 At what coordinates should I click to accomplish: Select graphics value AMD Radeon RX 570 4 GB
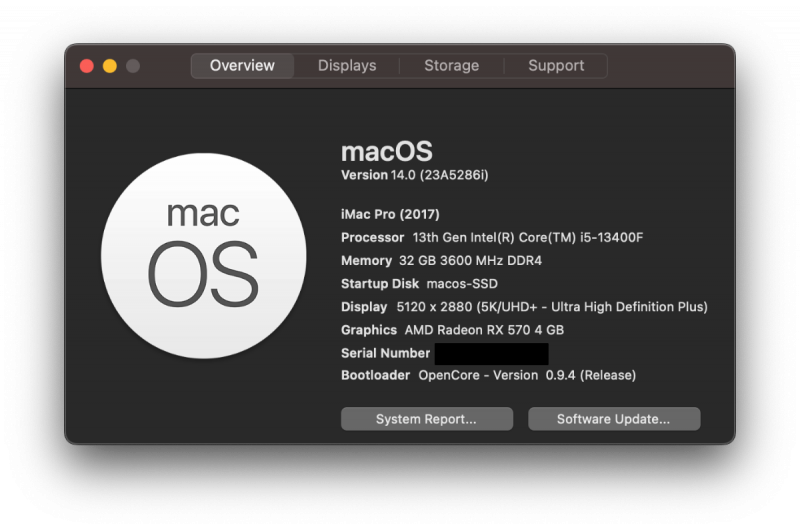pos(484,330)
